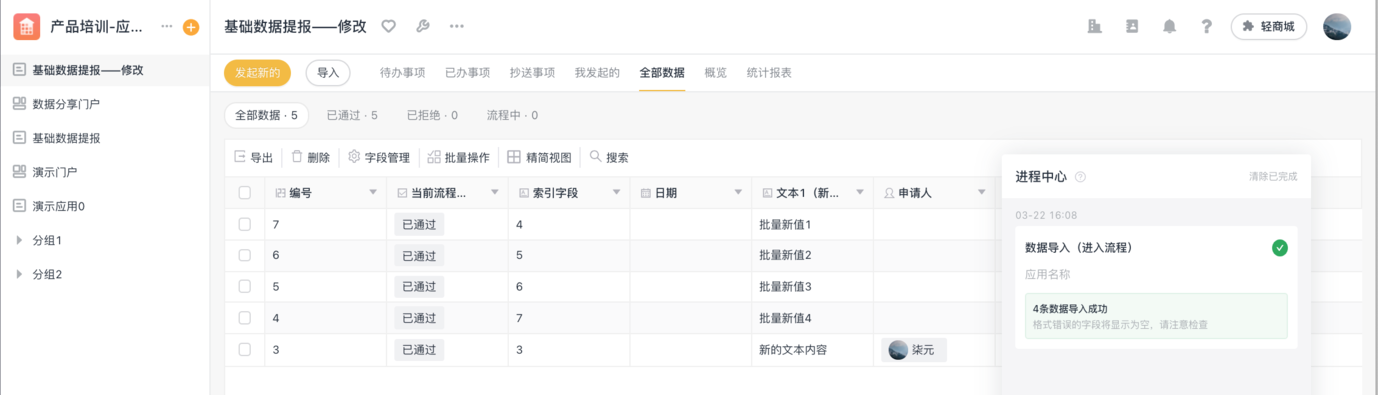
Task: Click the 申请人 column header
Action: point(934,193)
